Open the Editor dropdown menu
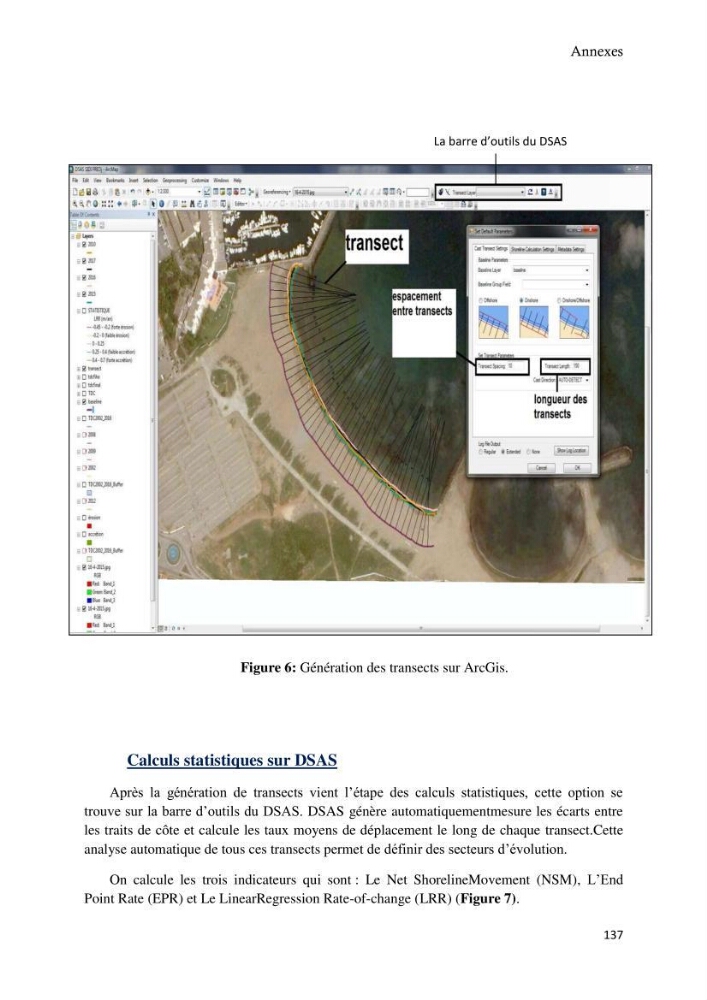Image resolution: width=707 pixels, height=1000 pixels. coord(241,204)
